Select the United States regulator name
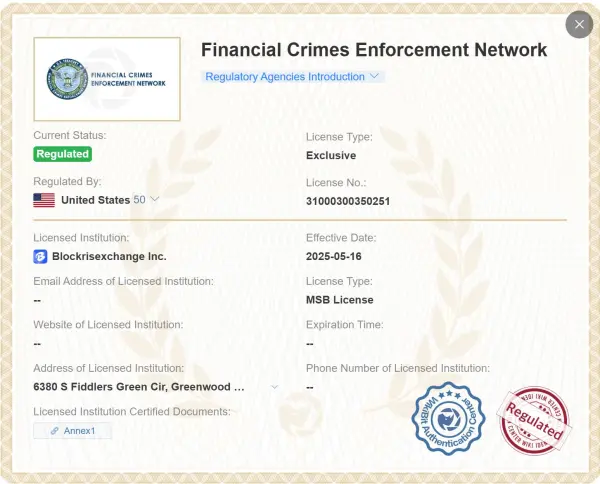The height and width of the screenshot is (484, 600). pos(95,200)
